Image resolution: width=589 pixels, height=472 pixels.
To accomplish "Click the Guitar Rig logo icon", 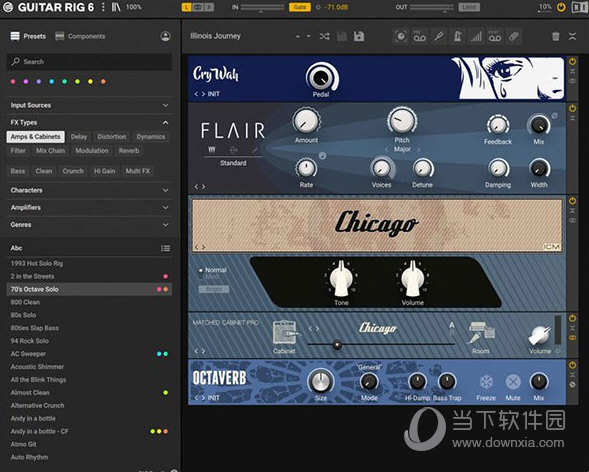I will pos(8,7).
